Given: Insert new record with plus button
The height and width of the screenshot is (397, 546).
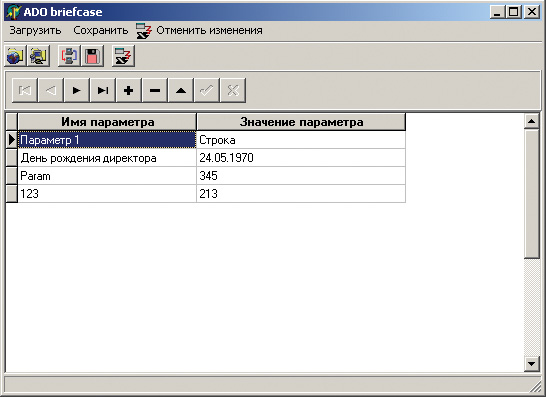Looking at the screenshot, I should pos(128,91).
